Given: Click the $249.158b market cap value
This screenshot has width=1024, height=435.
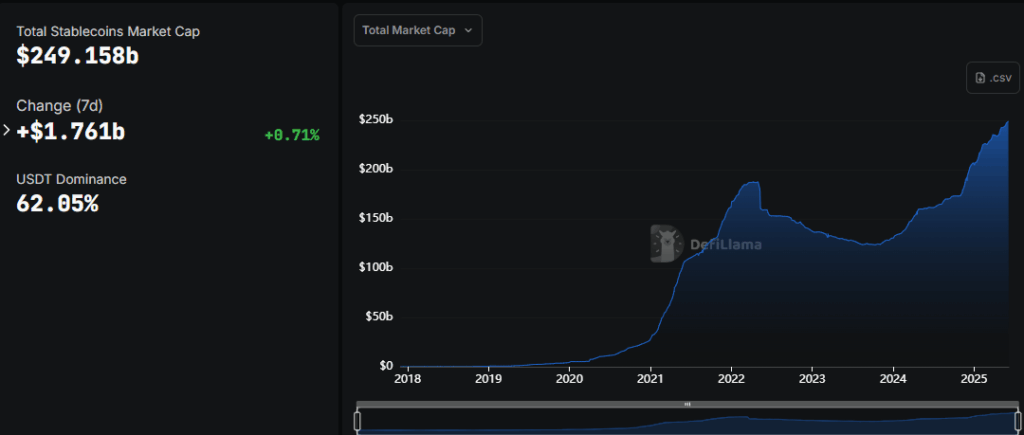Looking at the screenshot, I should point(77,56).
